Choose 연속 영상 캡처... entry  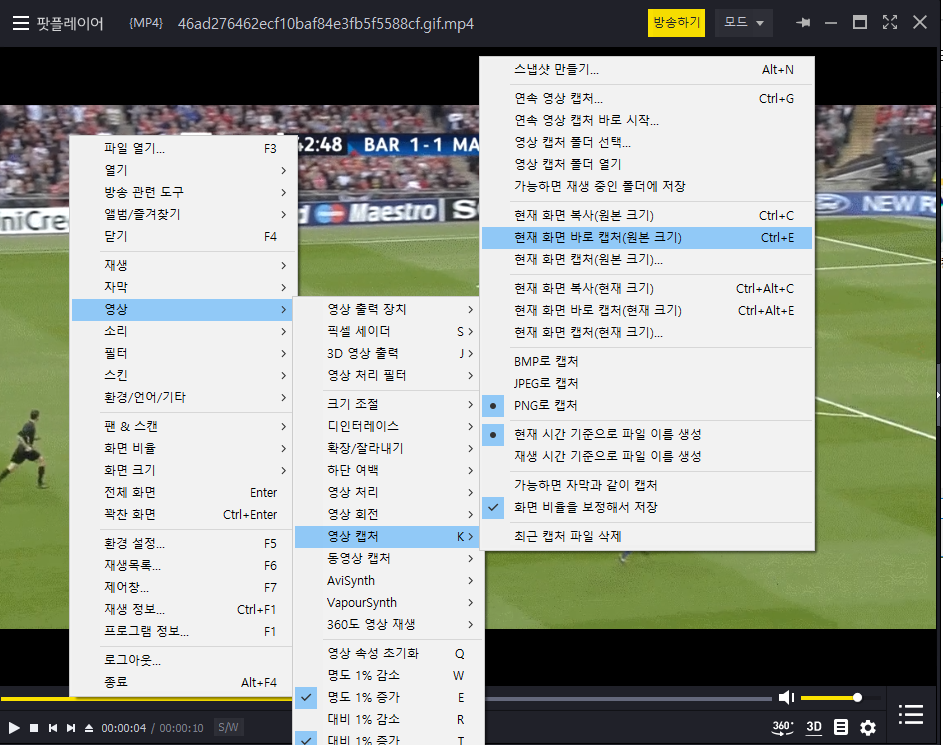(648, 99)
